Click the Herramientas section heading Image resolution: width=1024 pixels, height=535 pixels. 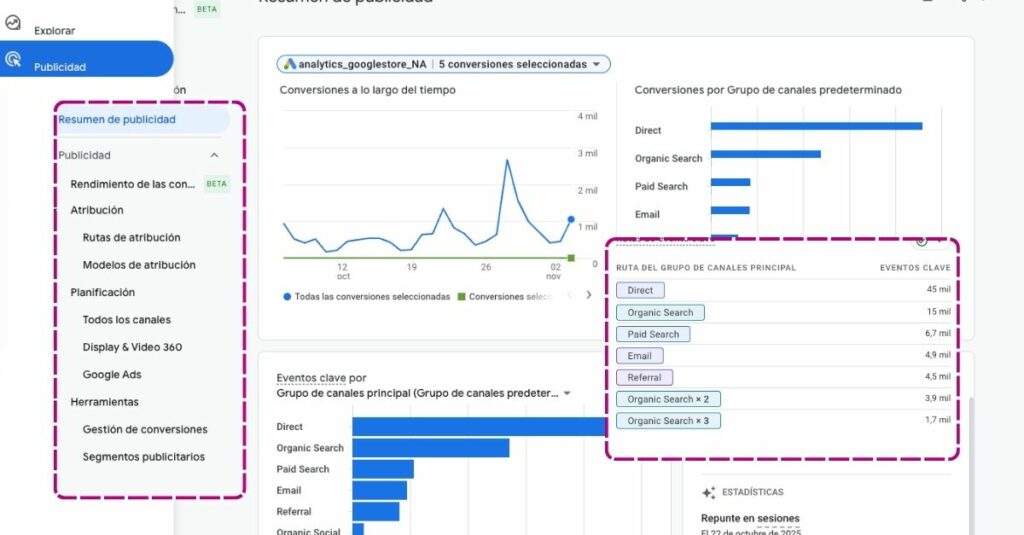[104, 402]
